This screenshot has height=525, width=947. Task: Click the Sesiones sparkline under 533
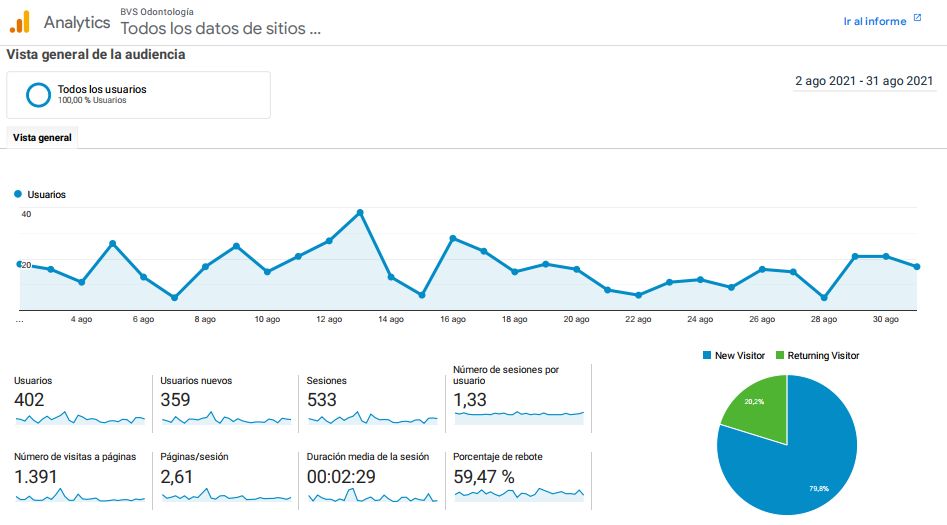[x=373, y=418]
